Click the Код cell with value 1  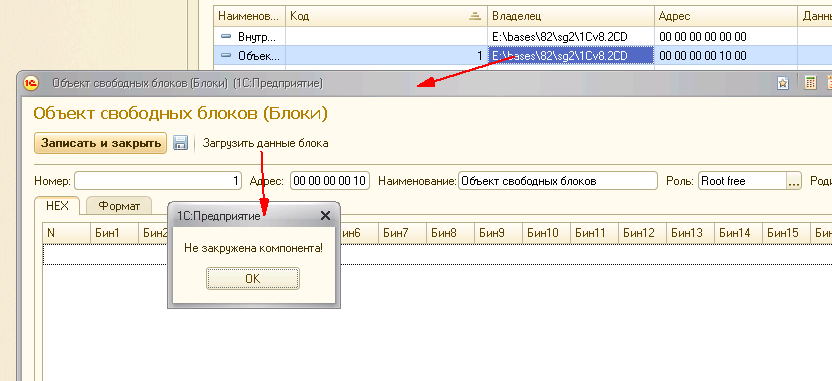click(386, 55)
